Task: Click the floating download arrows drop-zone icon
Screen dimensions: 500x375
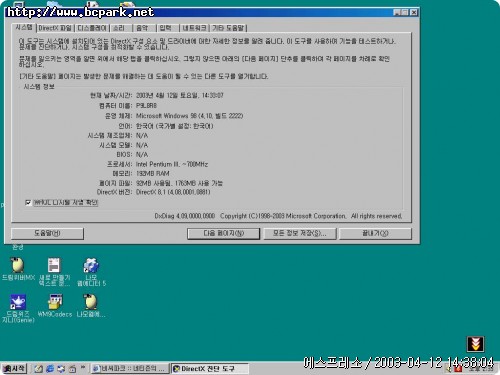Action: pyautogui.click(x=475, y=344)
